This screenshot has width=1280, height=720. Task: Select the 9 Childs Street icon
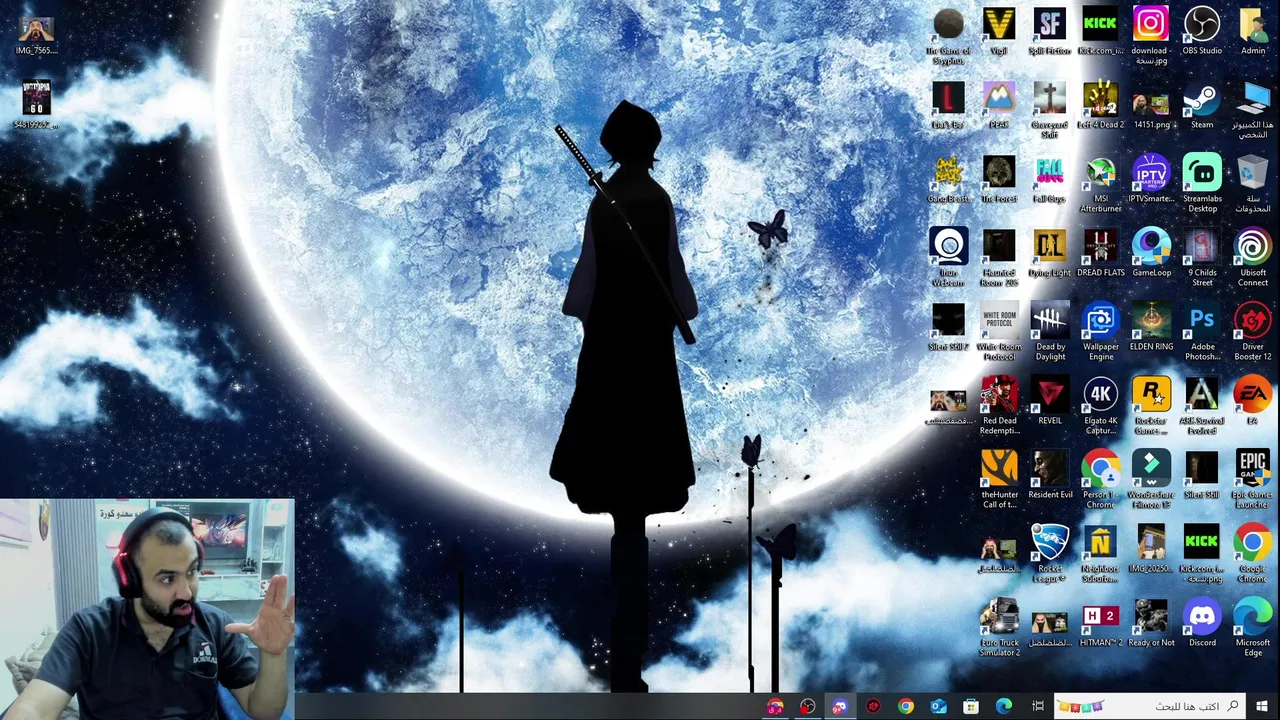1202,257
